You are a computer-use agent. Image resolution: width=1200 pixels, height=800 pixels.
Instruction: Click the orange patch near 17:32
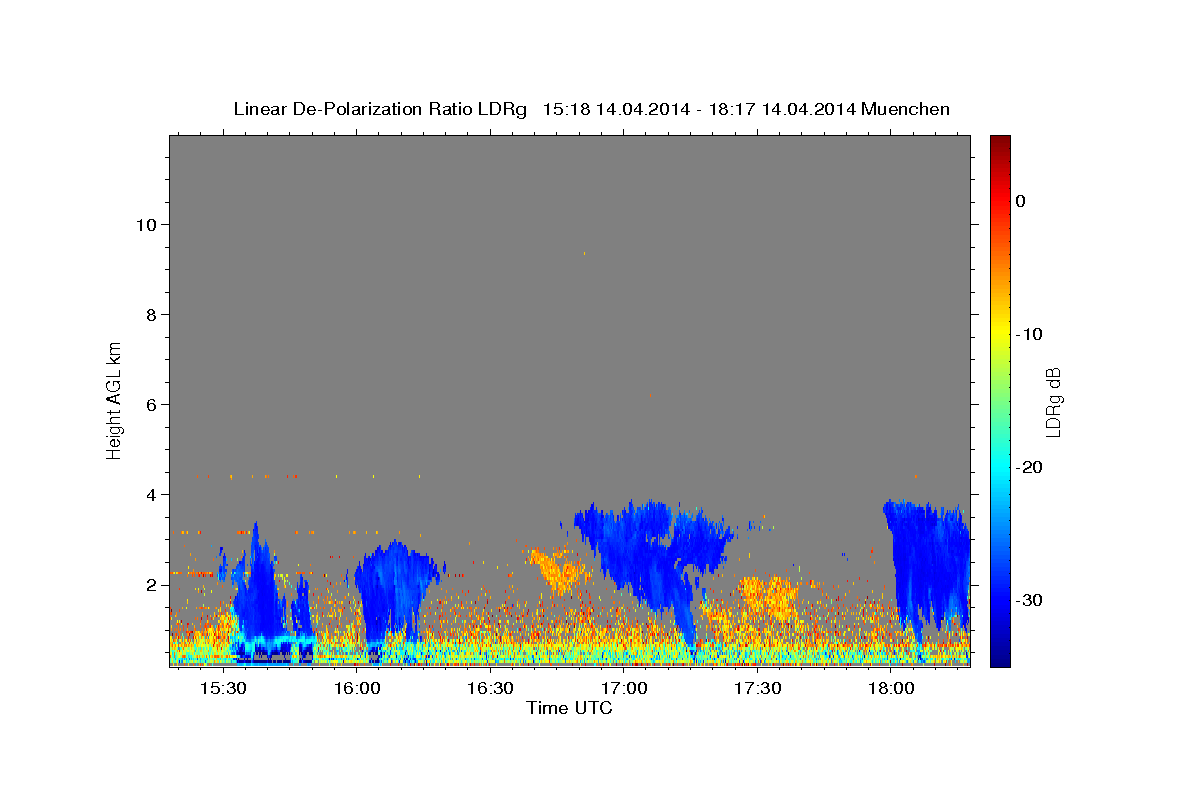point(770,597)
